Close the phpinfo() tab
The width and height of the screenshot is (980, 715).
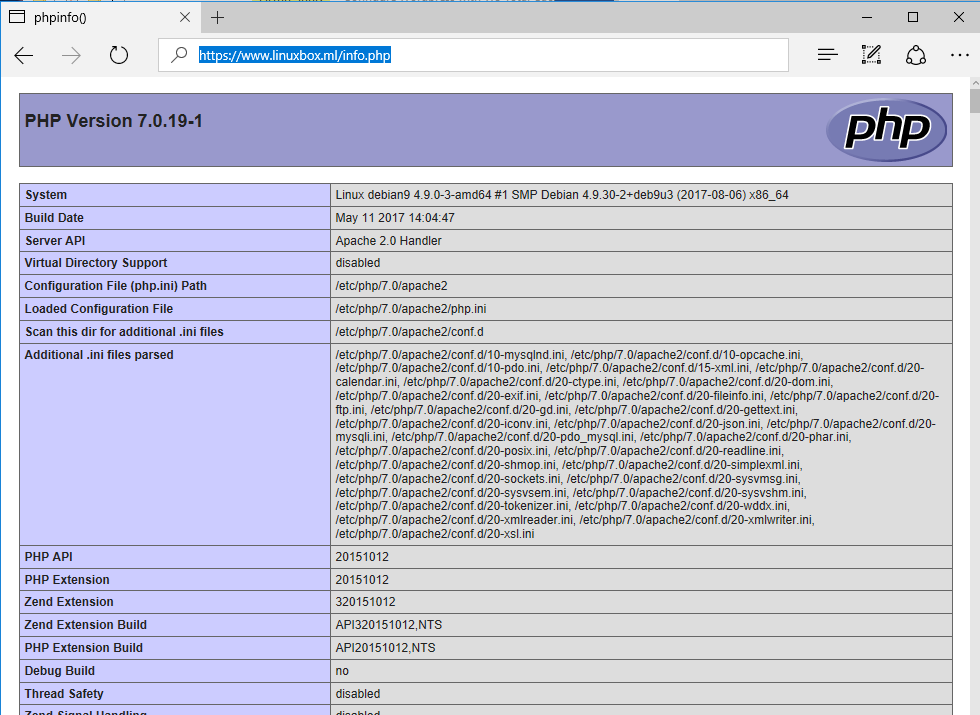(x=183, y=17)
